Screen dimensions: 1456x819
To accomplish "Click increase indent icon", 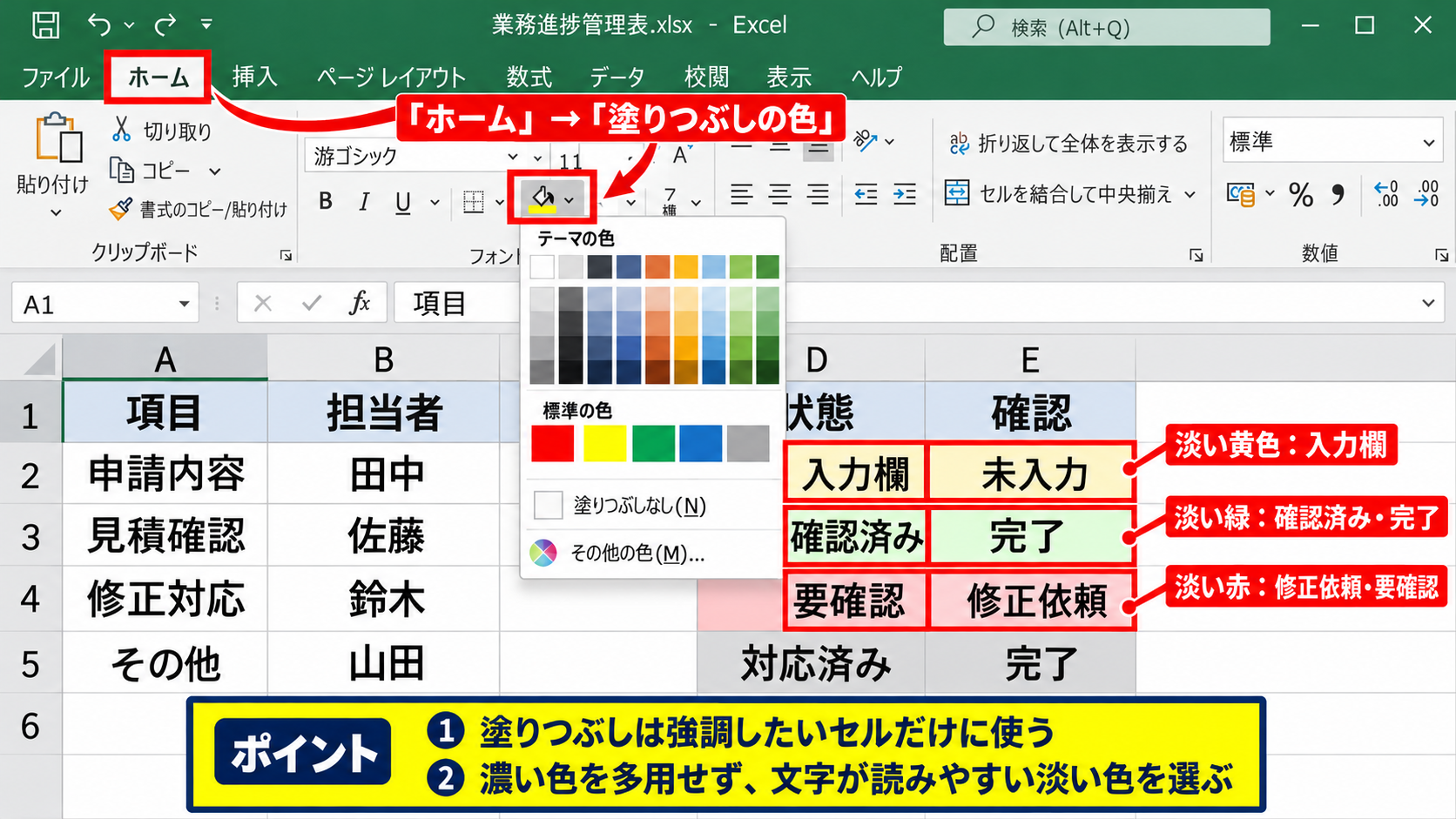I will [x=905, y=194].
